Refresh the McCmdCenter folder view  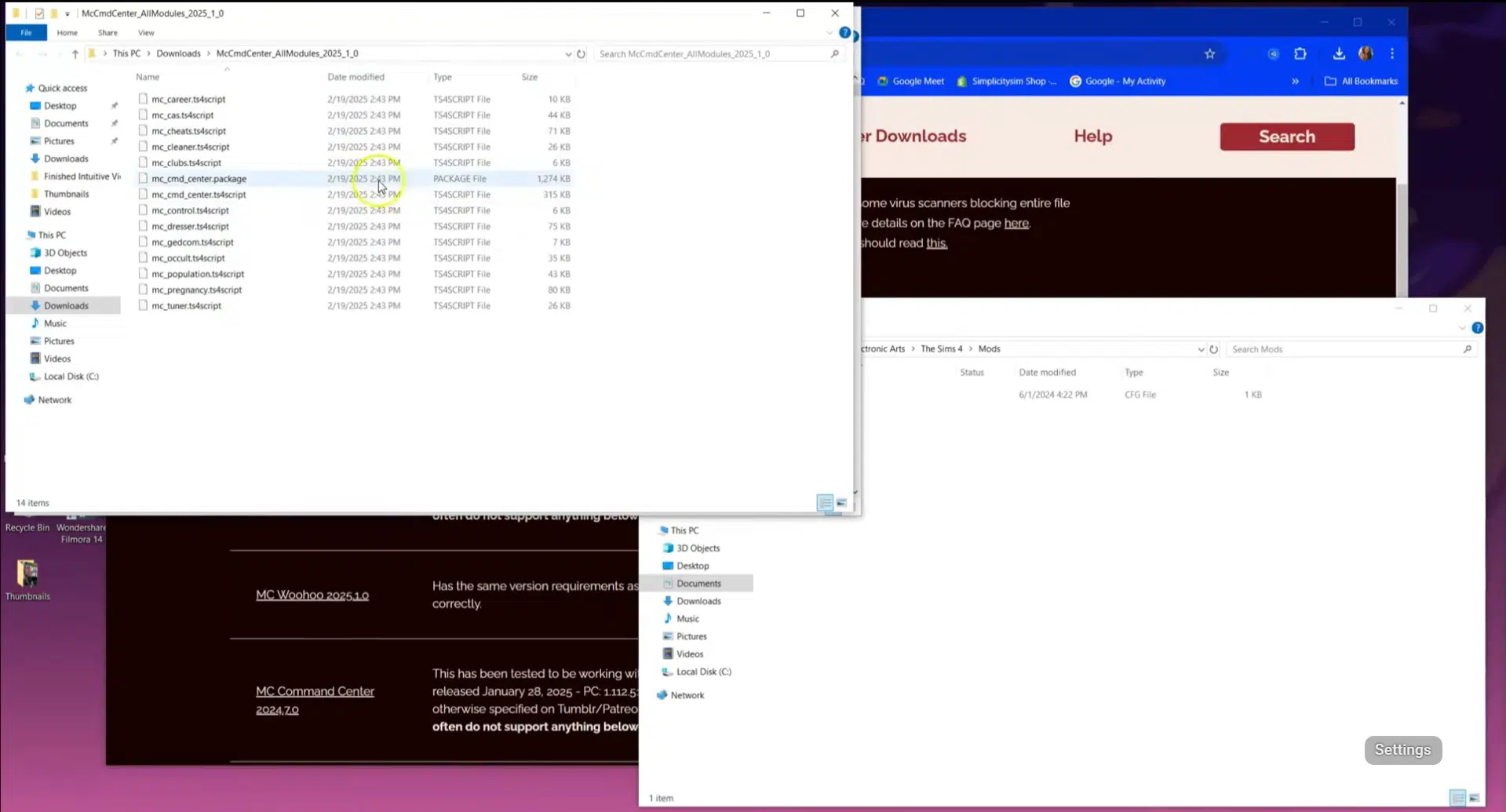[x=581, y=53]
